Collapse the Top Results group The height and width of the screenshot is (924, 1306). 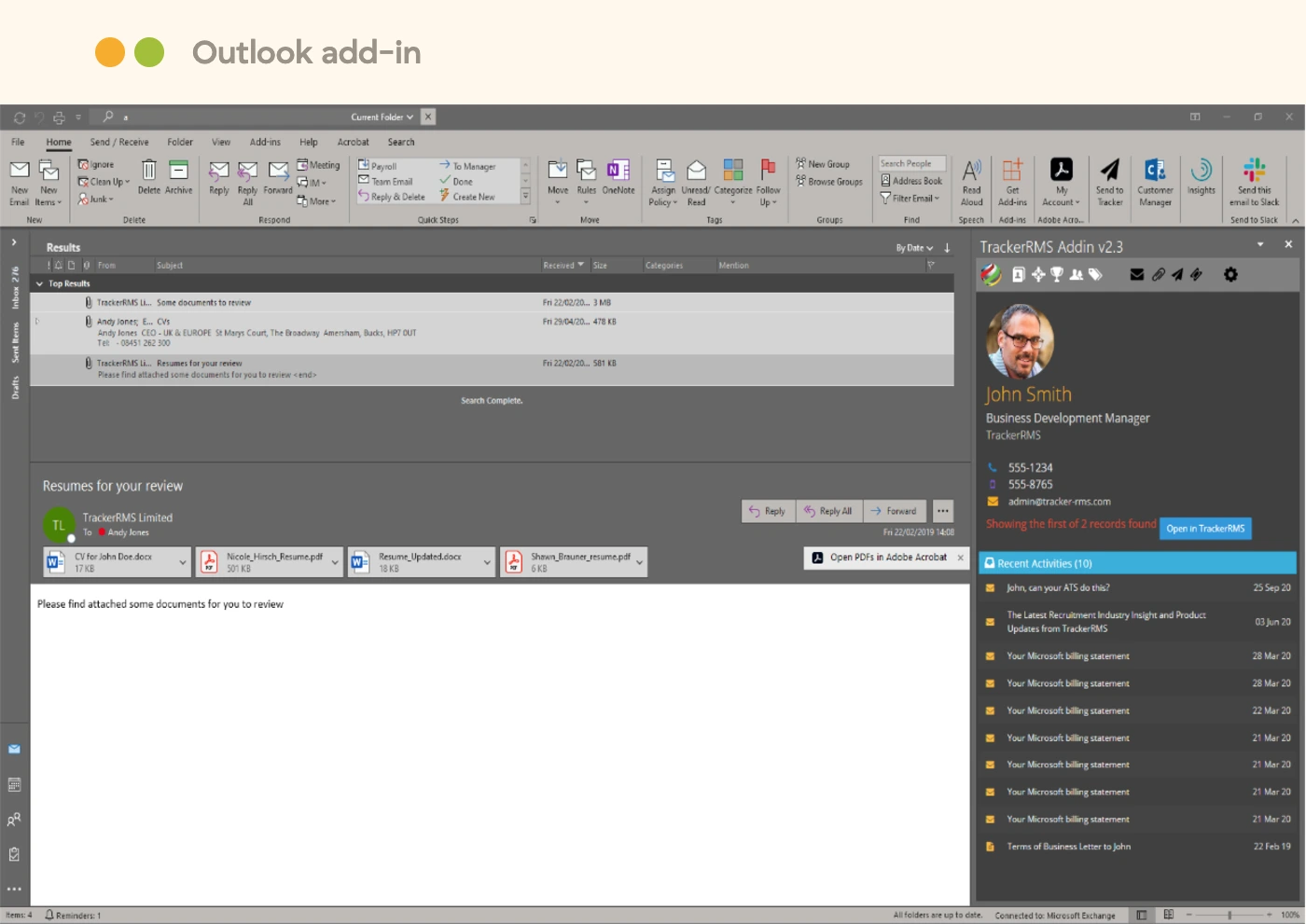click(39, 283)
